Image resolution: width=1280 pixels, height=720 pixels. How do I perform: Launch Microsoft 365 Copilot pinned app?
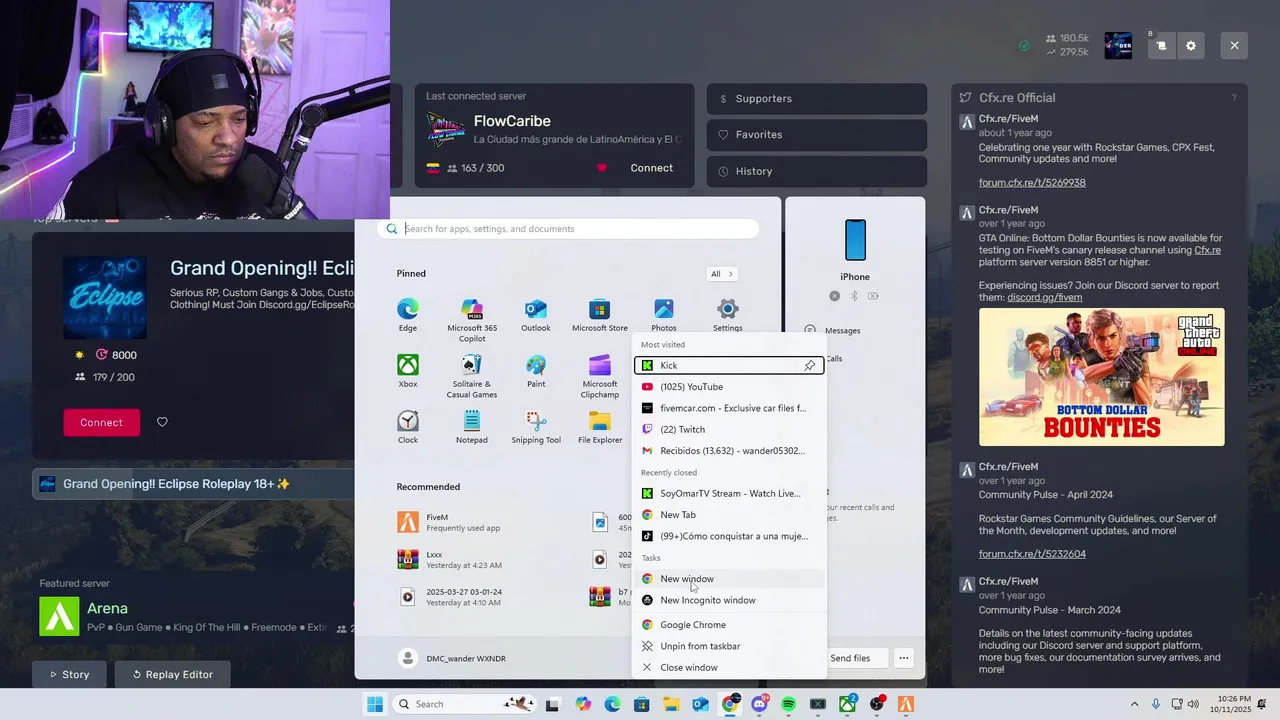472,320
